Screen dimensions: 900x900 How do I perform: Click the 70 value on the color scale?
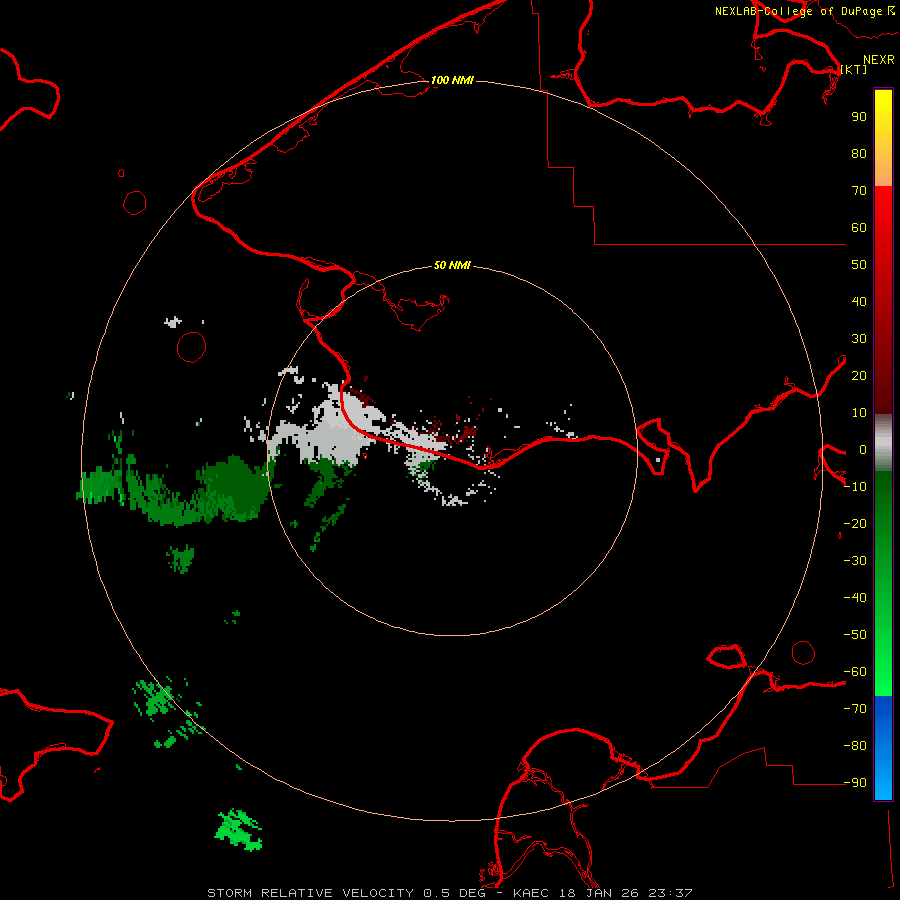(x=859, y=191)
